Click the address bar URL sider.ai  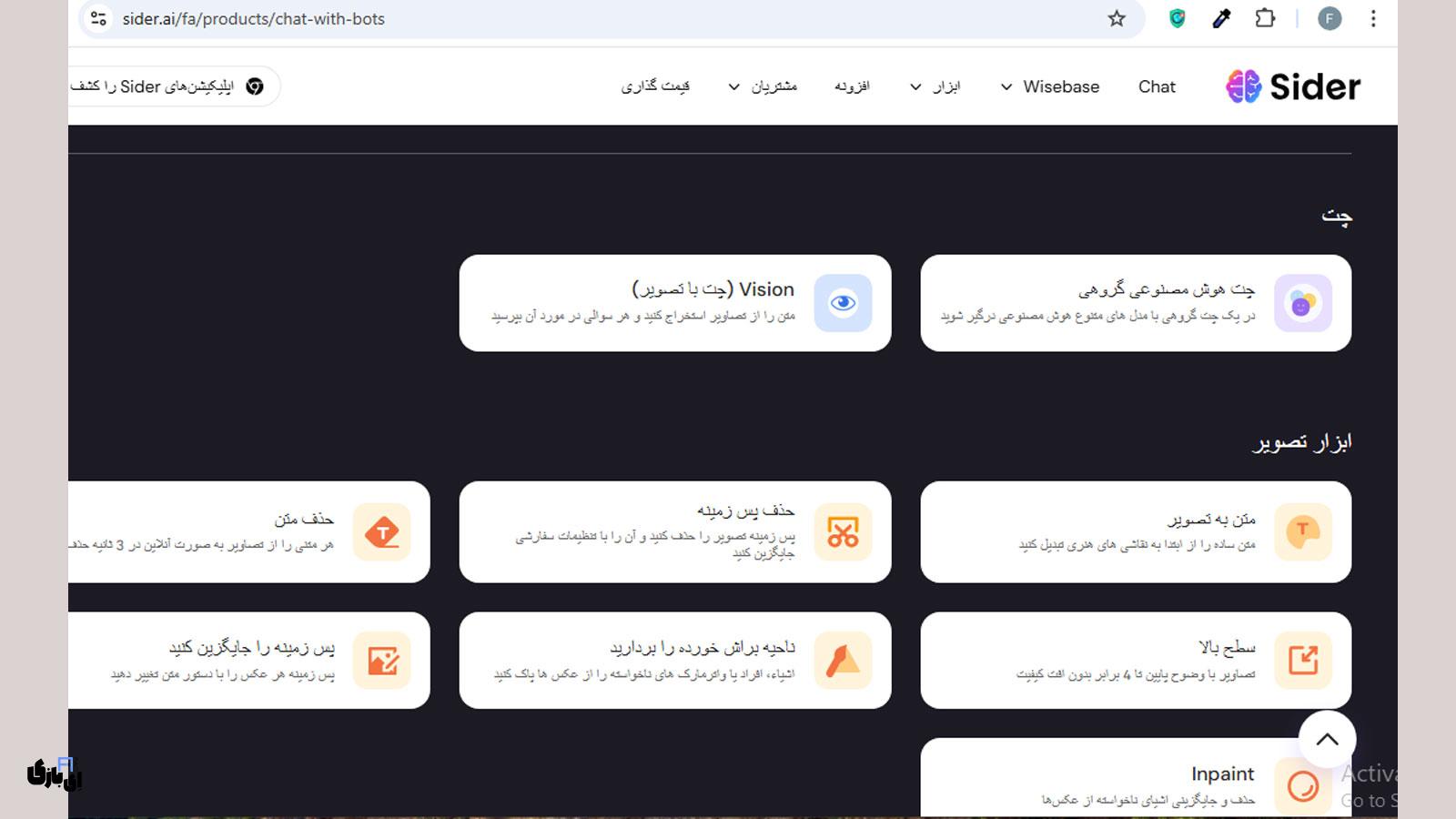click(254, 18)
